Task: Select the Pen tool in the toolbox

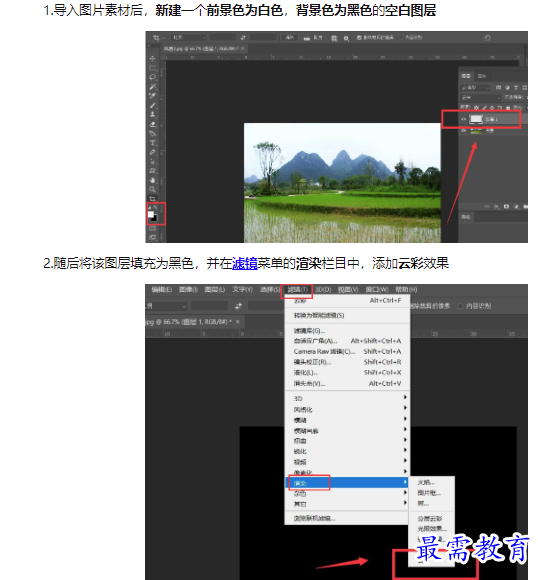Action: 152,152
